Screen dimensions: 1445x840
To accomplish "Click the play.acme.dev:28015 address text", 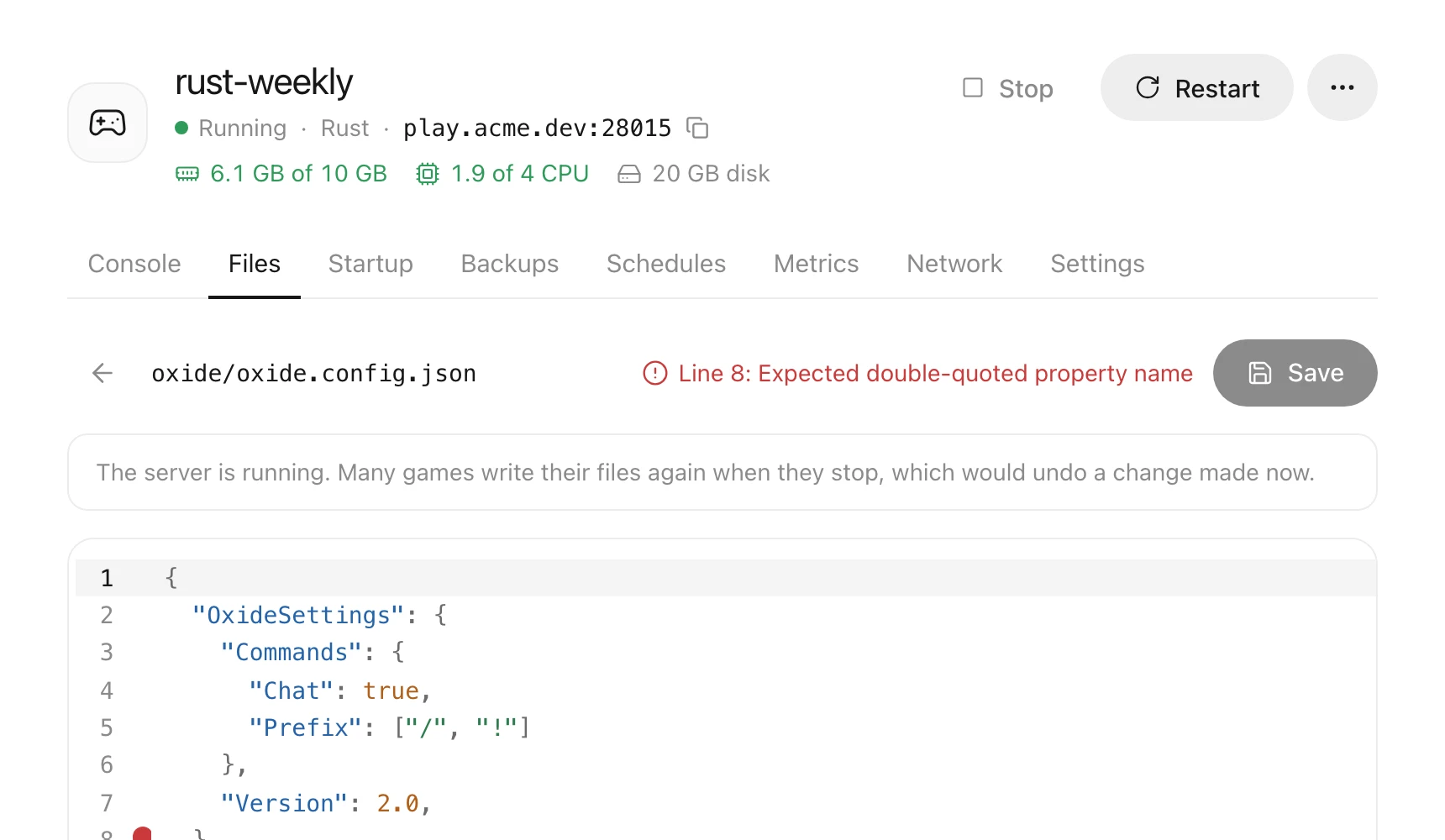I will 538,128.
